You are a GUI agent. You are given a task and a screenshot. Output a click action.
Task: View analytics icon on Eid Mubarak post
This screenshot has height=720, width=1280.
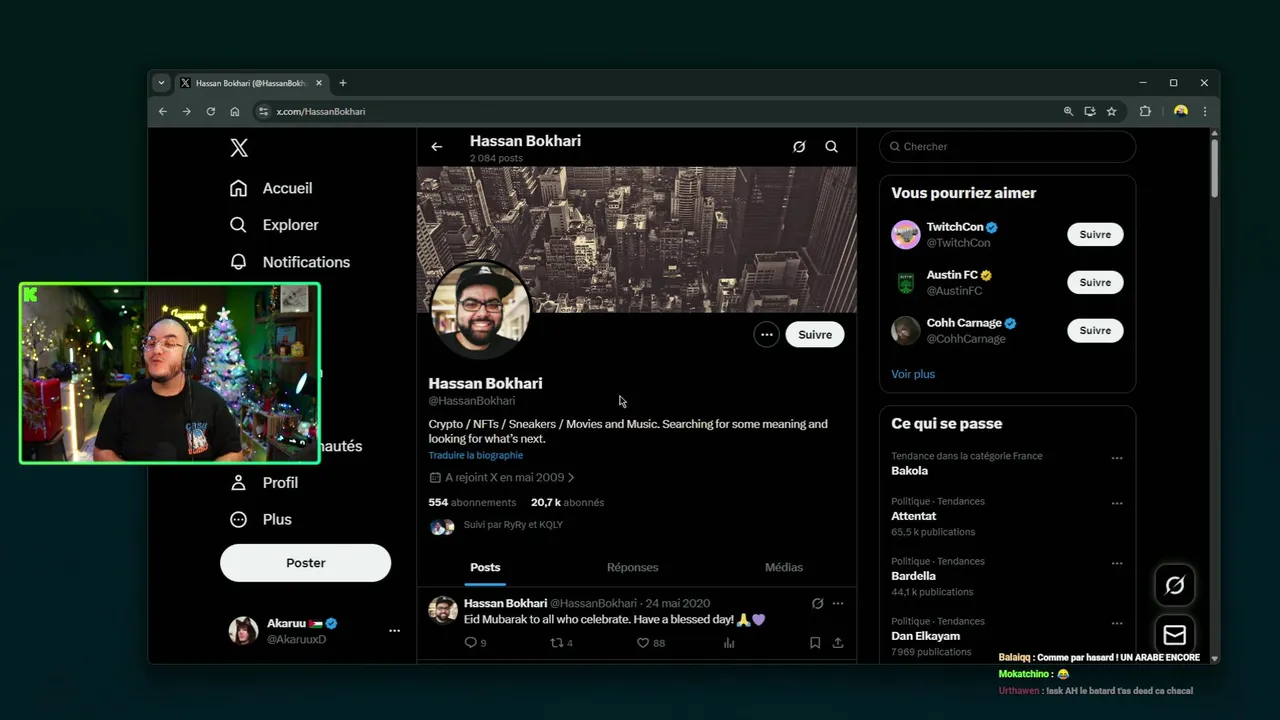pos(729,643)
